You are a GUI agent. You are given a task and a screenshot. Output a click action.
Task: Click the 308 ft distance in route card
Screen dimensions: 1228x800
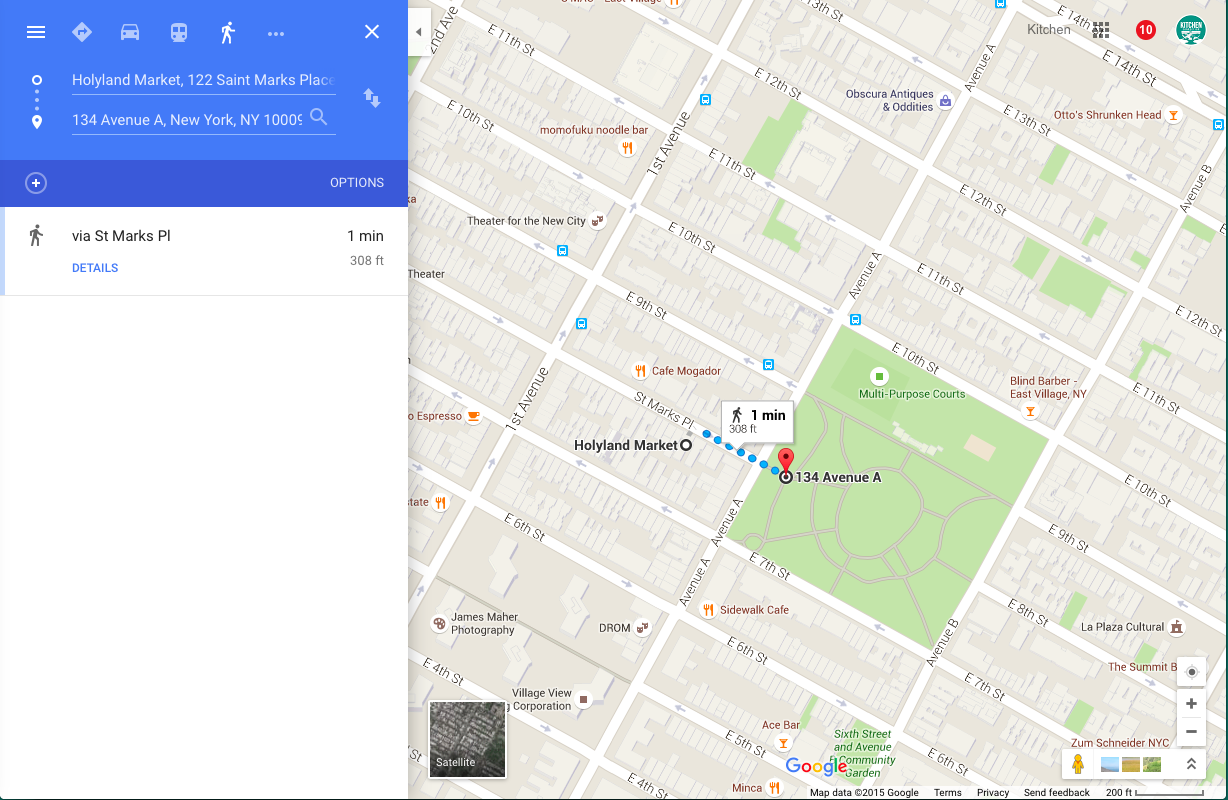coord(367,261)
